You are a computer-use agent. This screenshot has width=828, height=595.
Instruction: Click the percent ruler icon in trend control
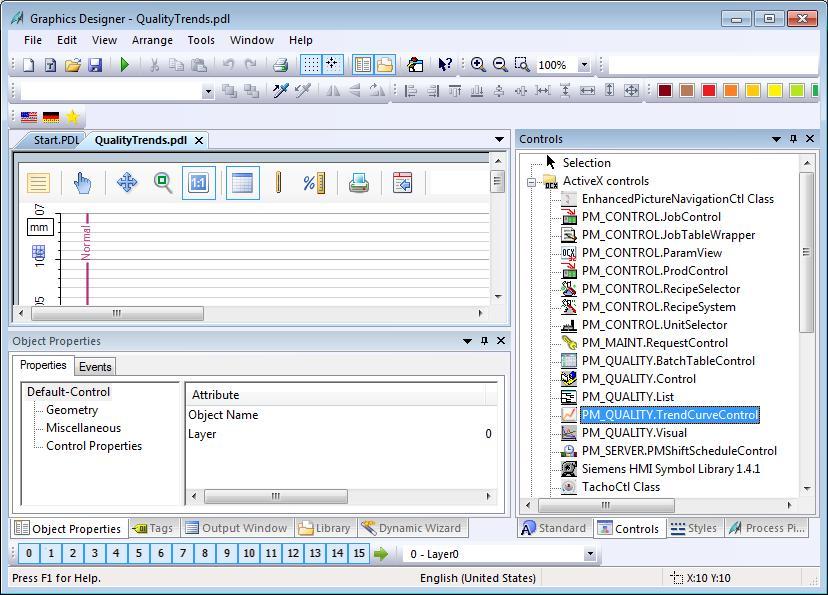pyautogui.click(x=314, y=183)
